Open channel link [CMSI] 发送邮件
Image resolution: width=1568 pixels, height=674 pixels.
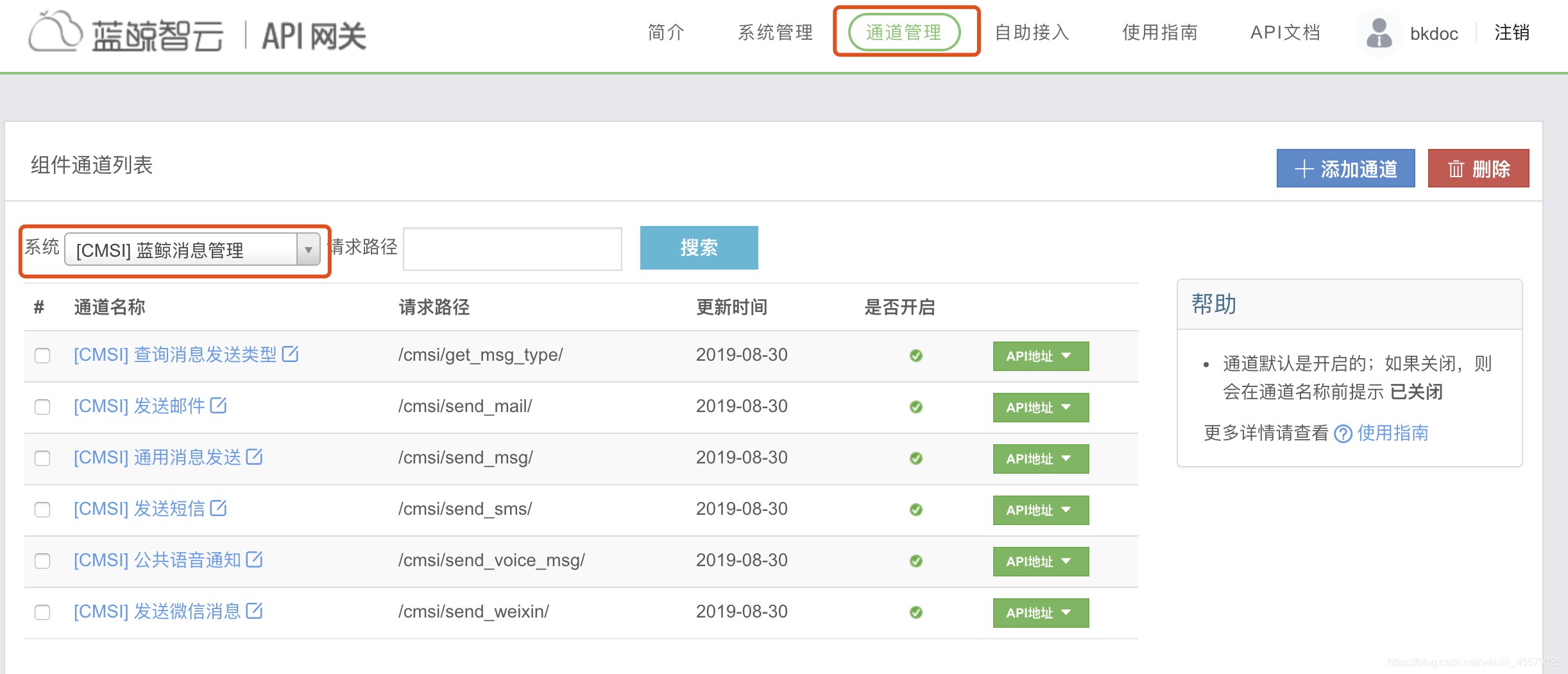pos(139,406)
